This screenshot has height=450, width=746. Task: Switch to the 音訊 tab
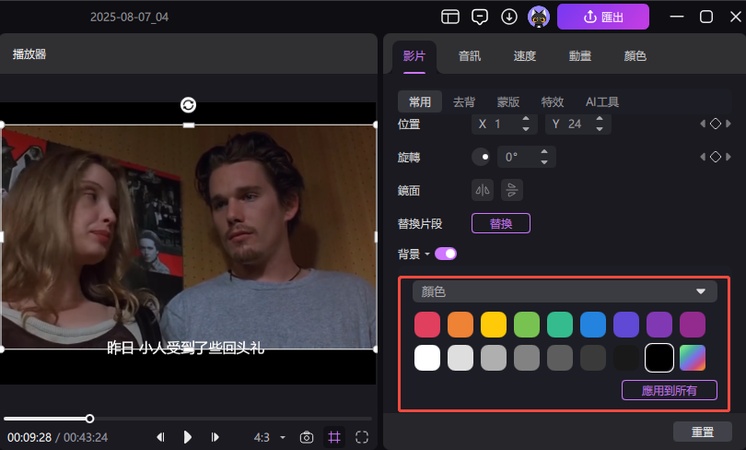pos(469,56)
